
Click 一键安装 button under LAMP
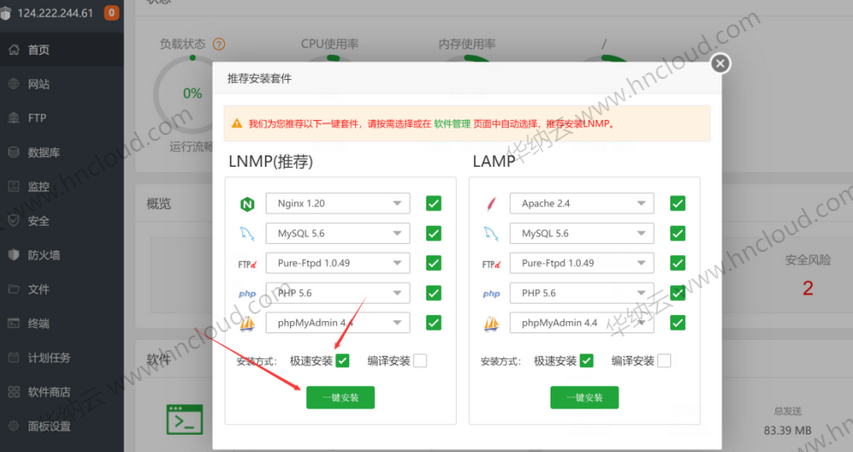click(x=585, y=398)
